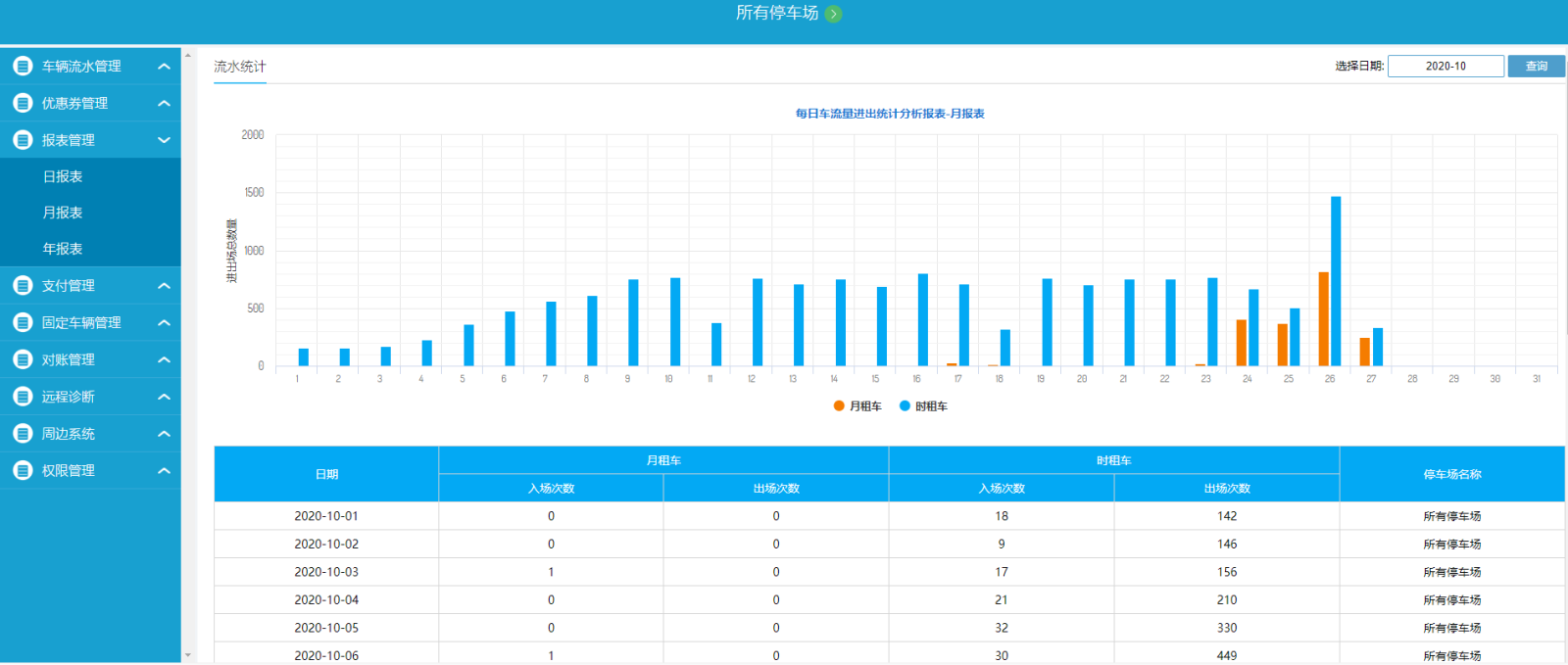The height and width of the screenshot is (665, 1568).
Task: Click the 支付管理 sidebar icon
Action: coord(23,286)
